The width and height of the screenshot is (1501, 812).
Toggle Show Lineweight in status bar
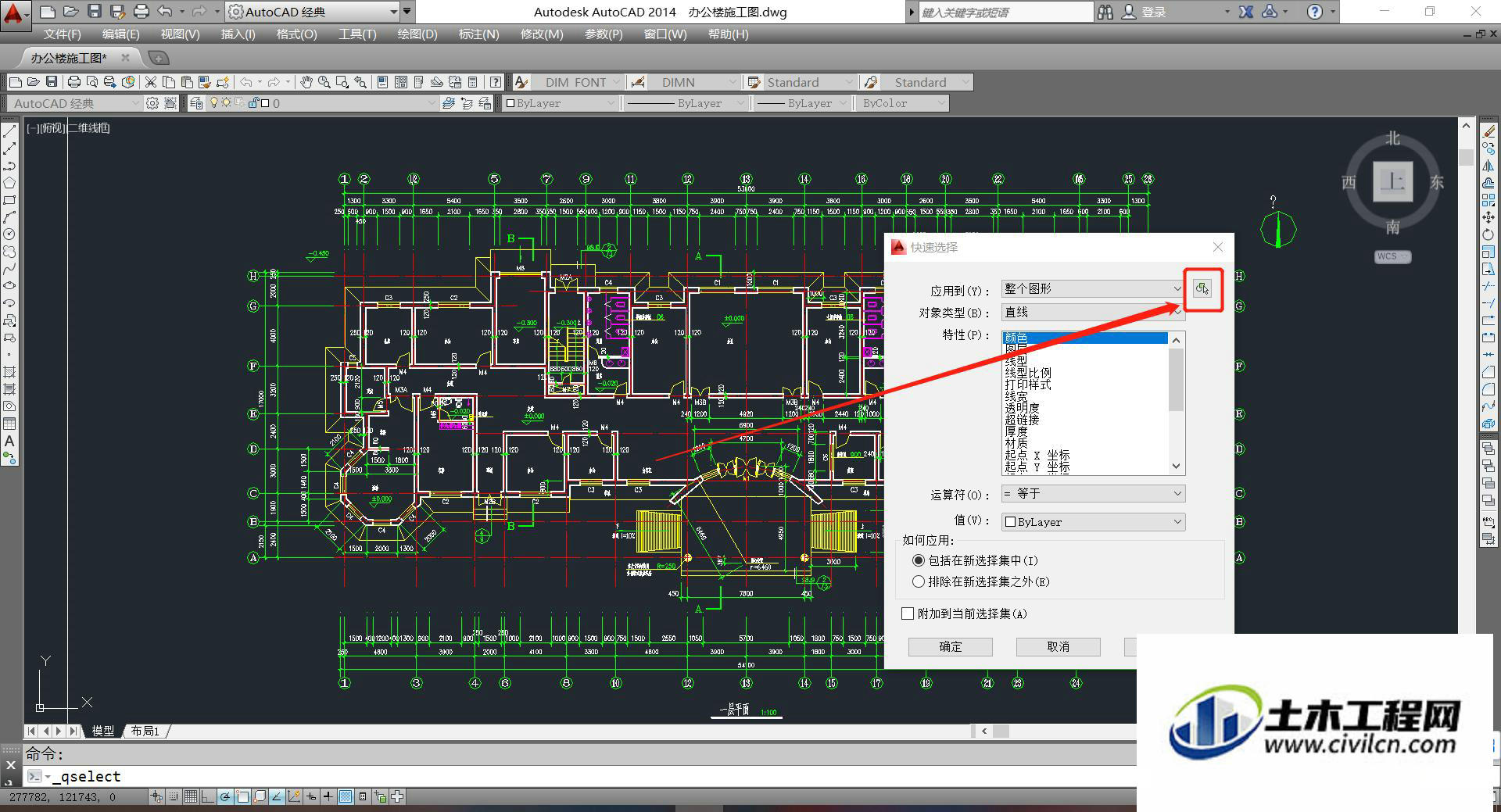328,796
